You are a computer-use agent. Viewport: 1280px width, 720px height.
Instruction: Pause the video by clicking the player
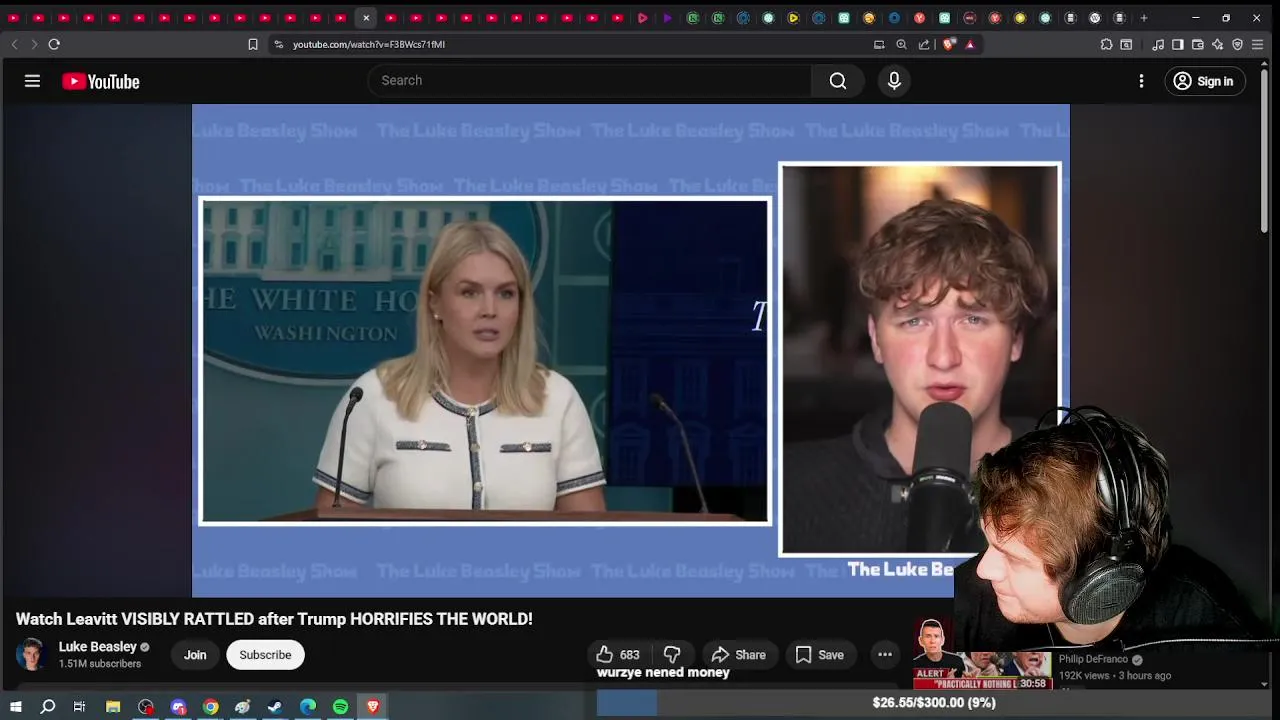[x=630, y=350]
